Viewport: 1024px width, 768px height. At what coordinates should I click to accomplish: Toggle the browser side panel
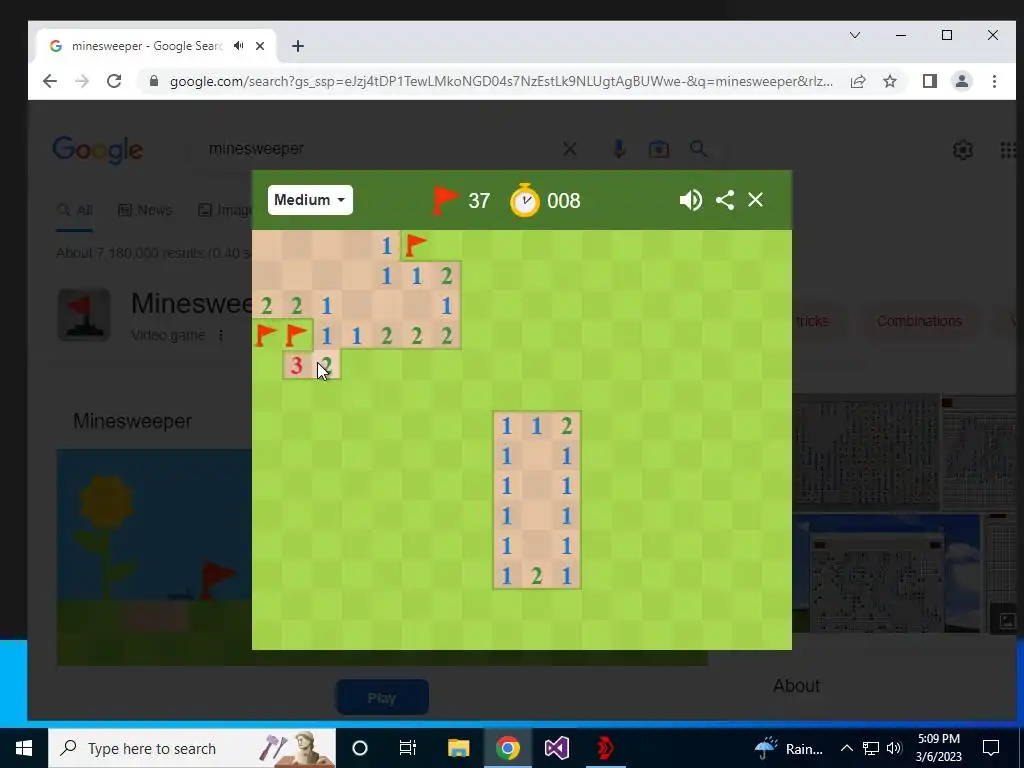(x=930, y=81)
